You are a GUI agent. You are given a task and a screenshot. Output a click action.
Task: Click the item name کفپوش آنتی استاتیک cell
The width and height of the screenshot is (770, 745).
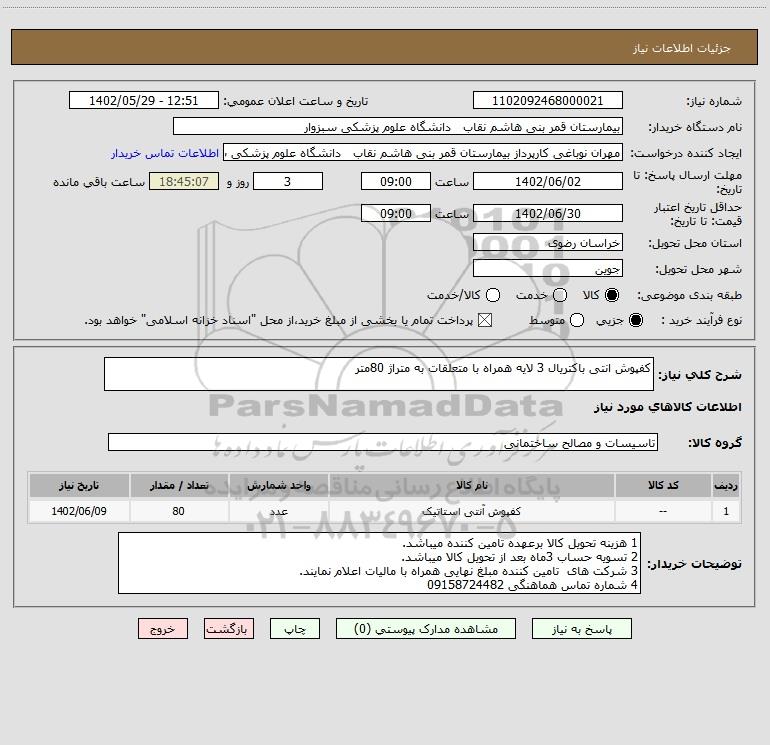(471, 511)
